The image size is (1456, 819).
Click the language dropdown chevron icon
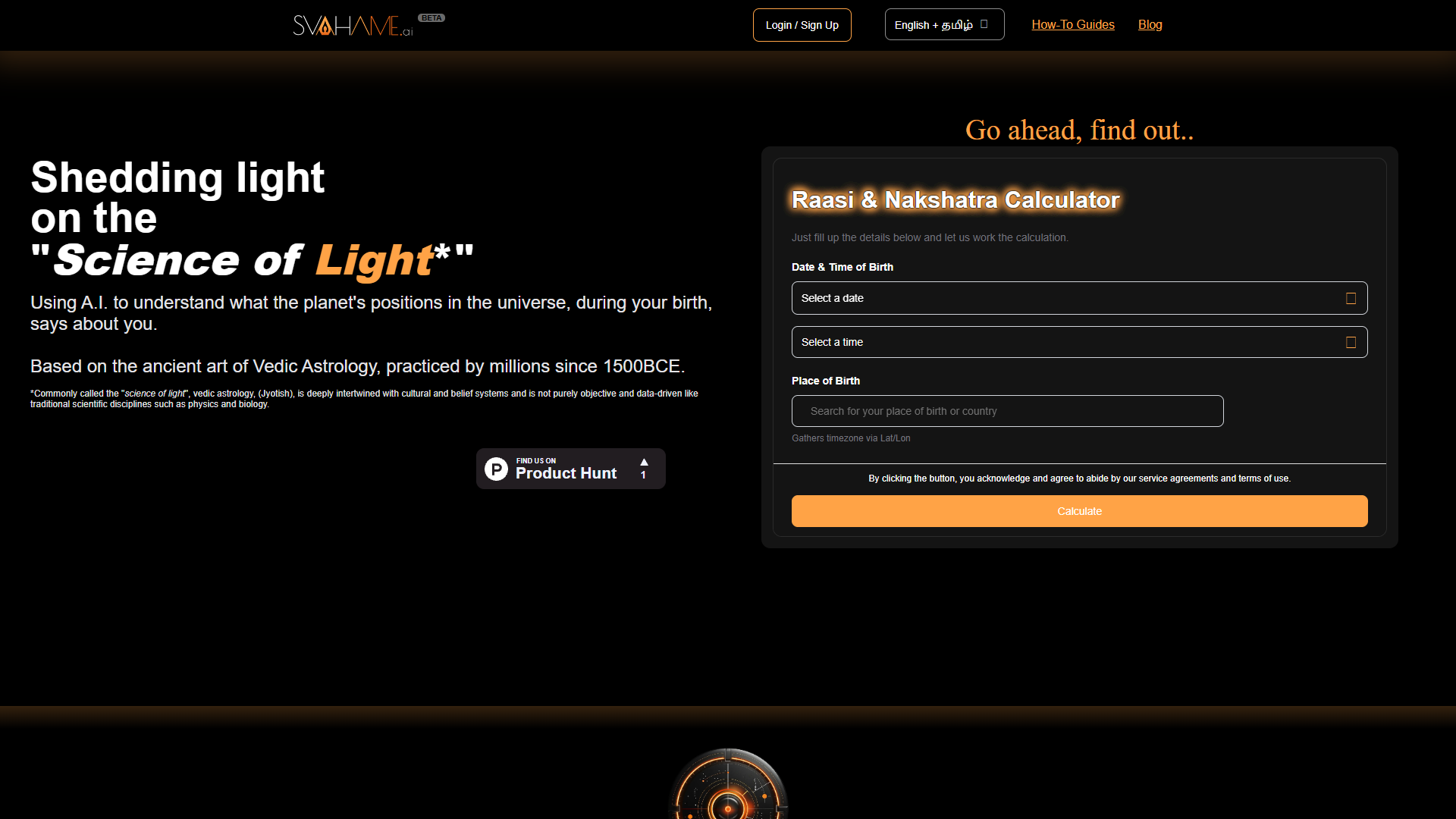[984, 24]
